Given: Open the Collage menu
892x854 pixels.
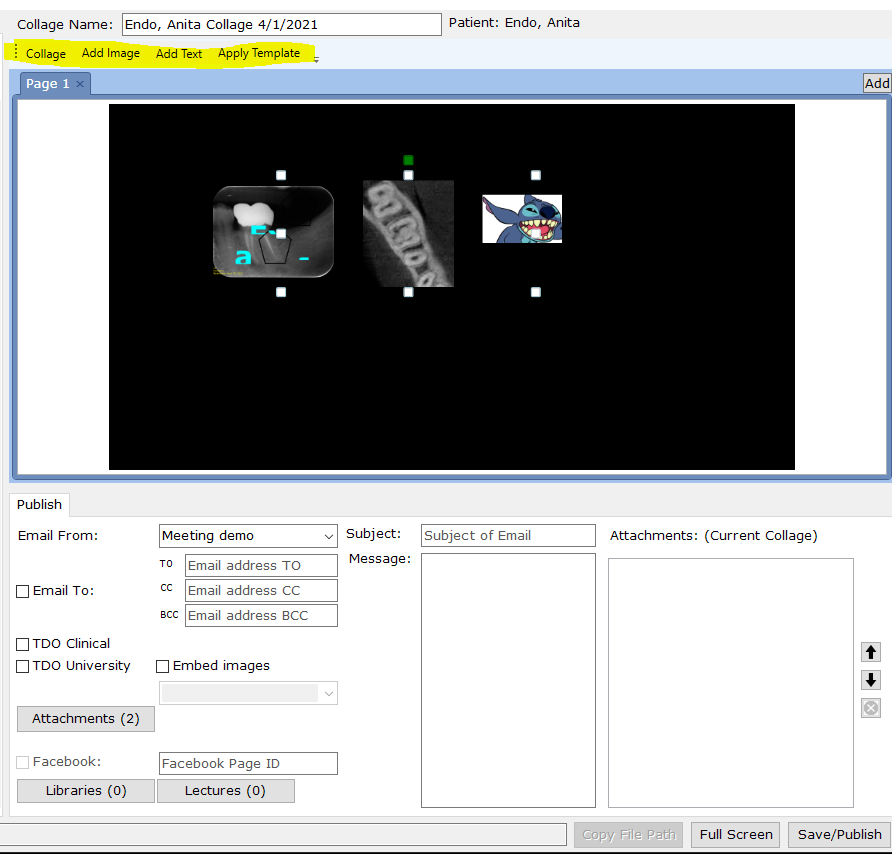Looking at the screenshot, I should (x=46, y=54).
